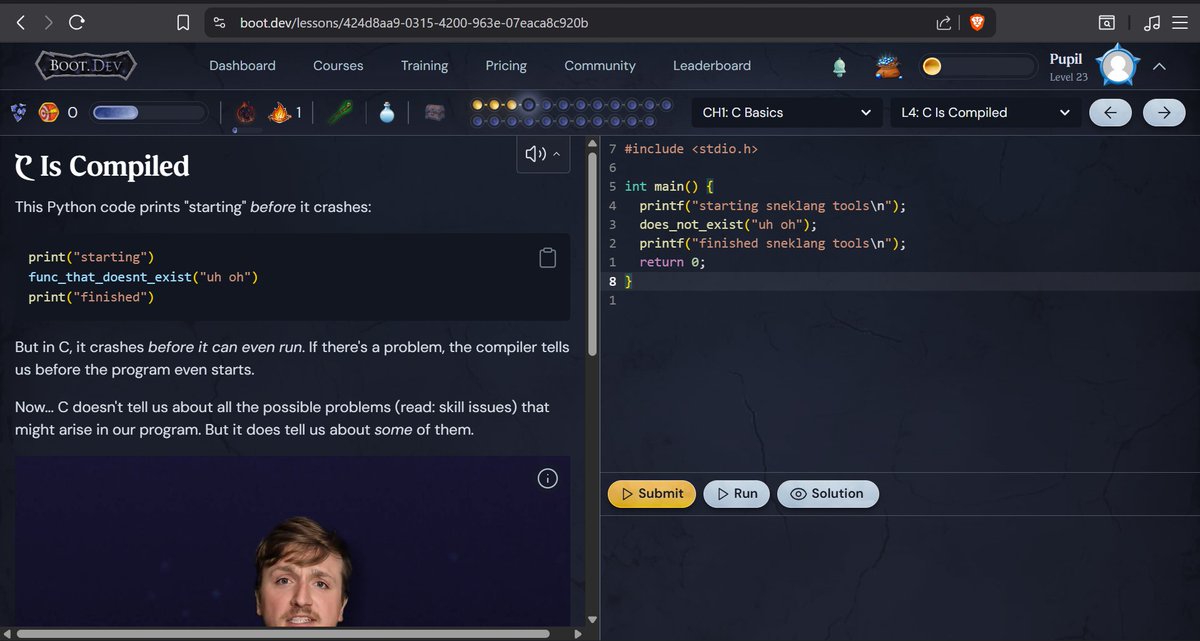Click the potion flask icon
The width and height of the screenshot is (1200, 641).
tap(387, 112)
